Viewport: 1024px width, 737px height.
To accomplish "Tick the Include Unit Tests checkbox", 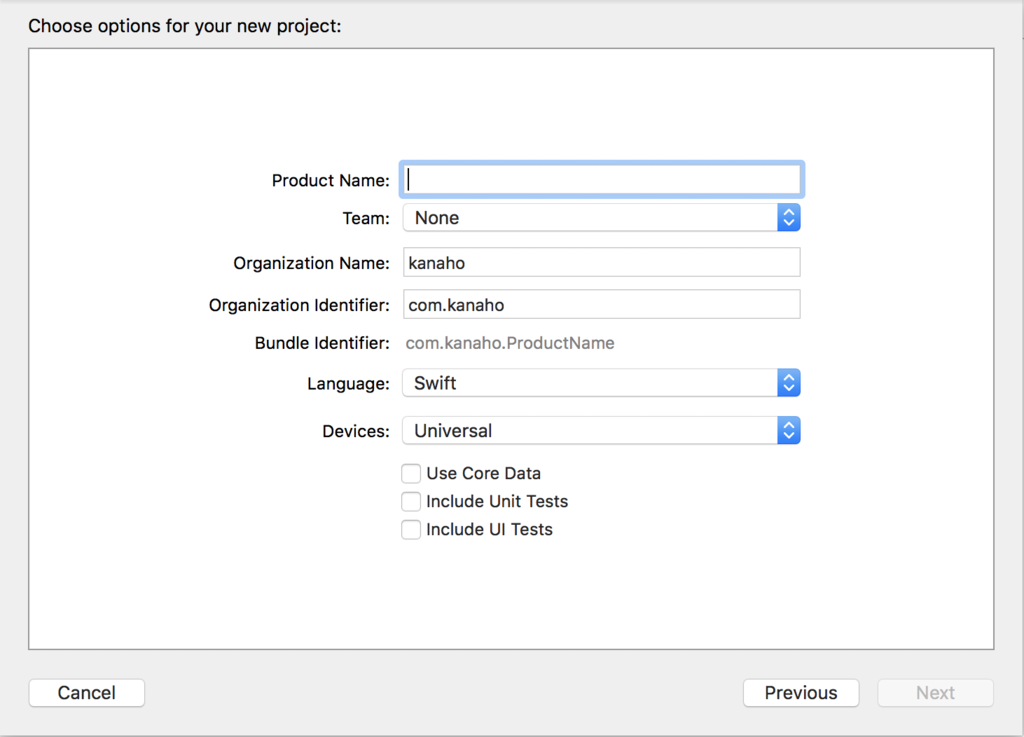I will [x=411, y=501].
